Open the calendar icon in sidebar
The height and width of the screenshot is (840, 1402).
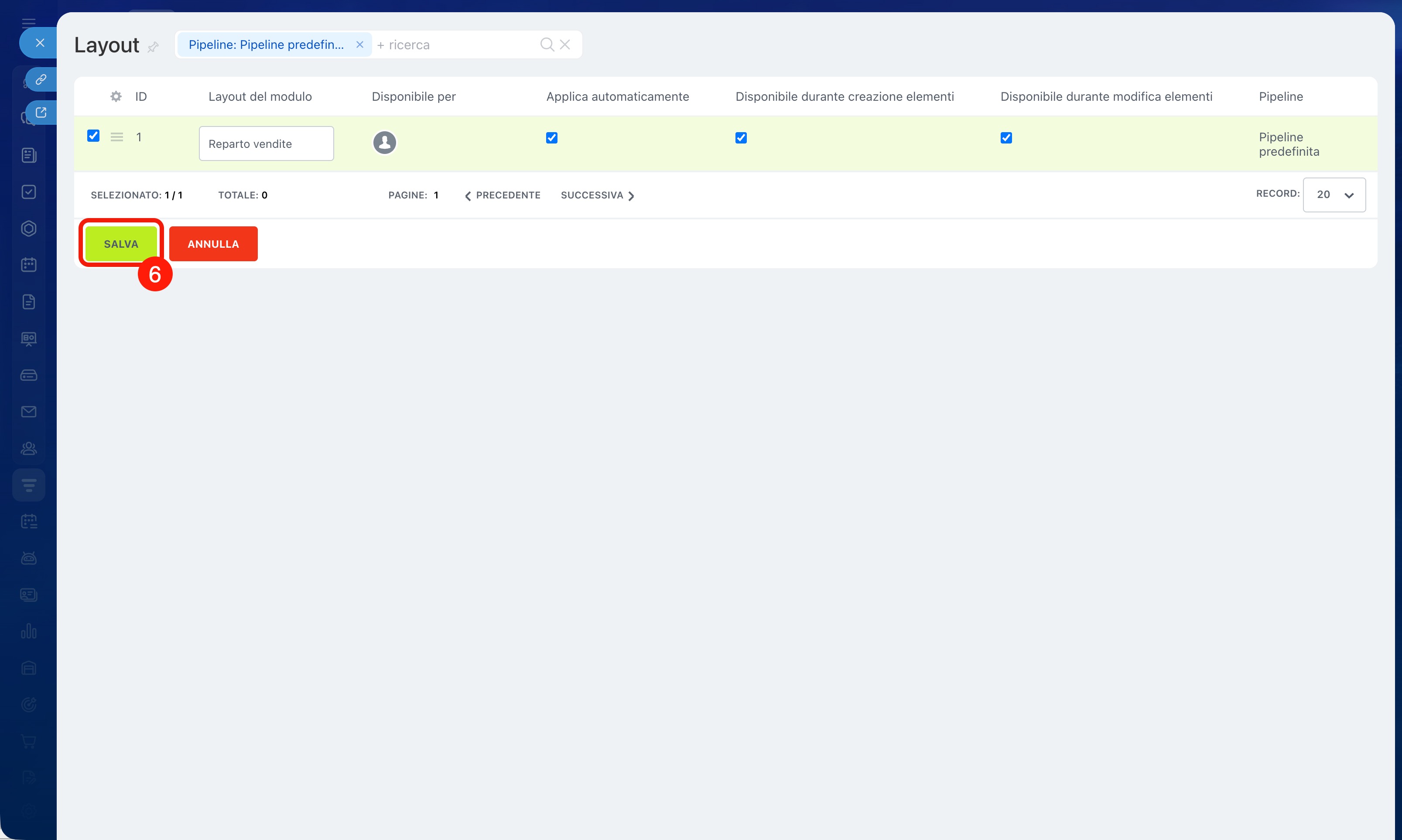click(x=29, y=265)
